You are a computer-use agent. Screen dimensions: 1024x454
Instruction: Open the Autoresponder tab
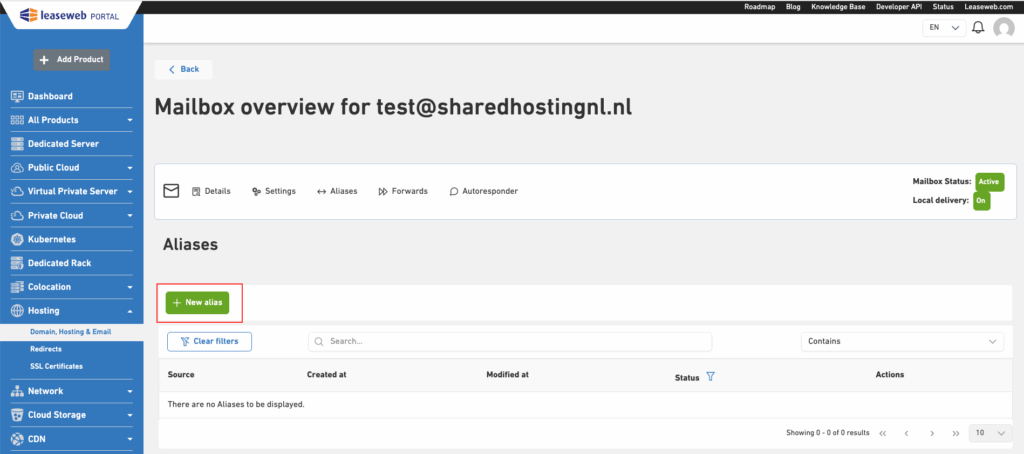[484, 191]
